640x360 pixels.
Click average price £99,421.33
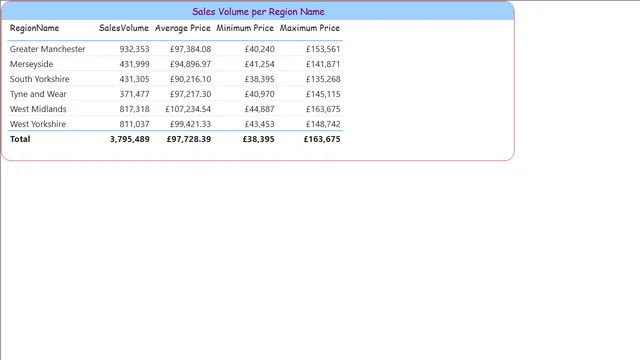[x=191, y=124]
